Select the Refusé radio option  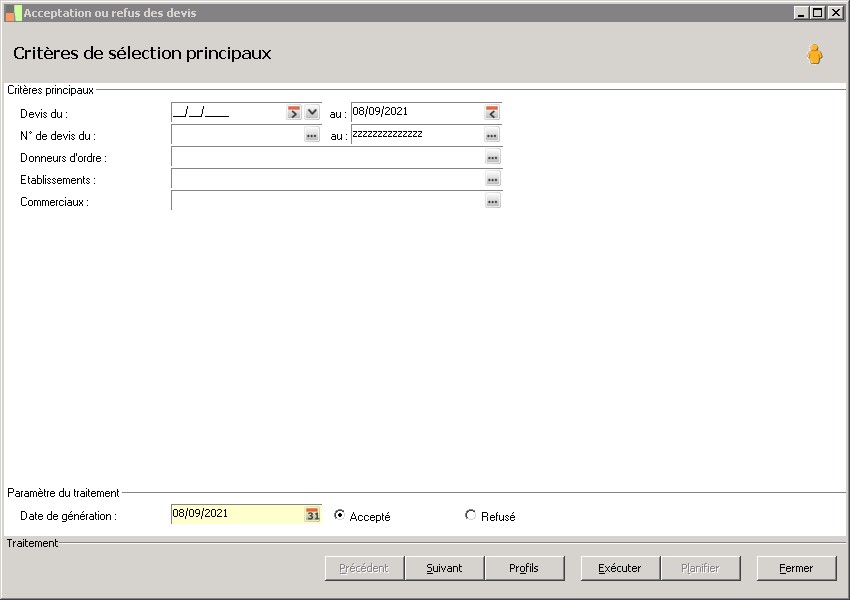click(x=471, y=515)
